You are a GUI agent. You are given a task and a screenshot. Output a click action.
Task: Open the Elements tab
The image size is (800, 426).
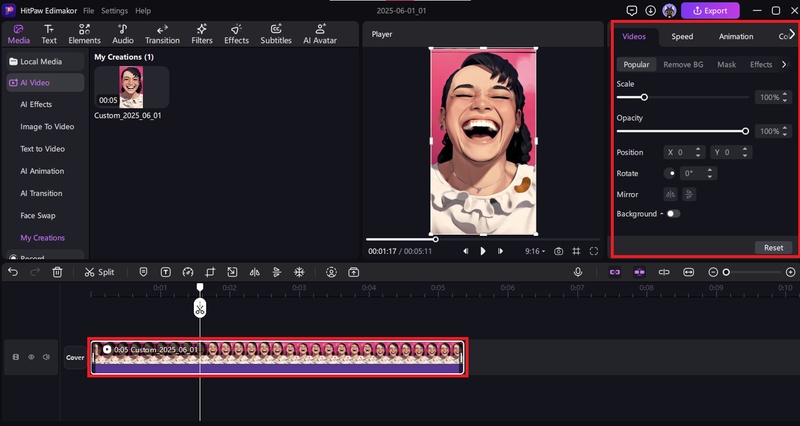point(84,34)
